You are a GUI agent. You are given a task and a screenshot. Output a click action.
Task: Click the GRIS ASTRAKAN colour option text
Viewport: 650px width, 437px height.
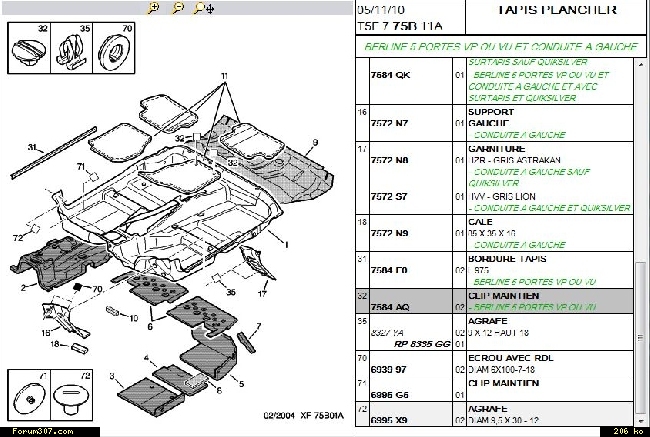(526, 160)
